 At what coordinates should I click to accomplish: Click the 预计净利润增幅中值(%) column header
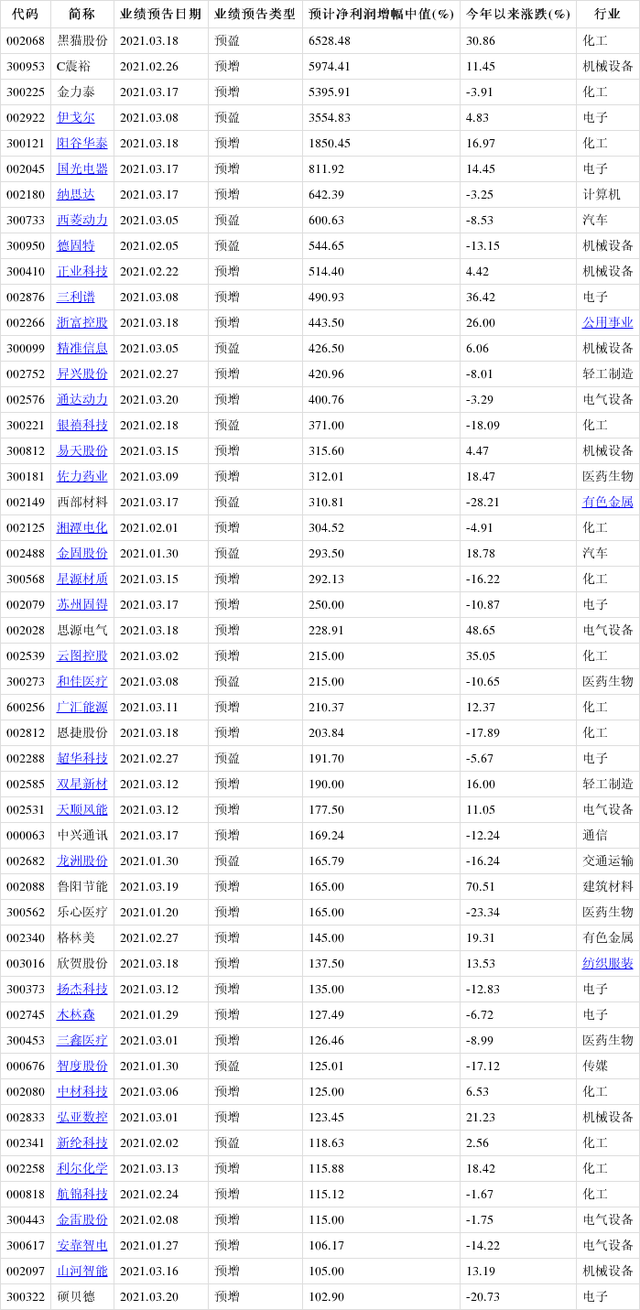(x=381, y=15)
